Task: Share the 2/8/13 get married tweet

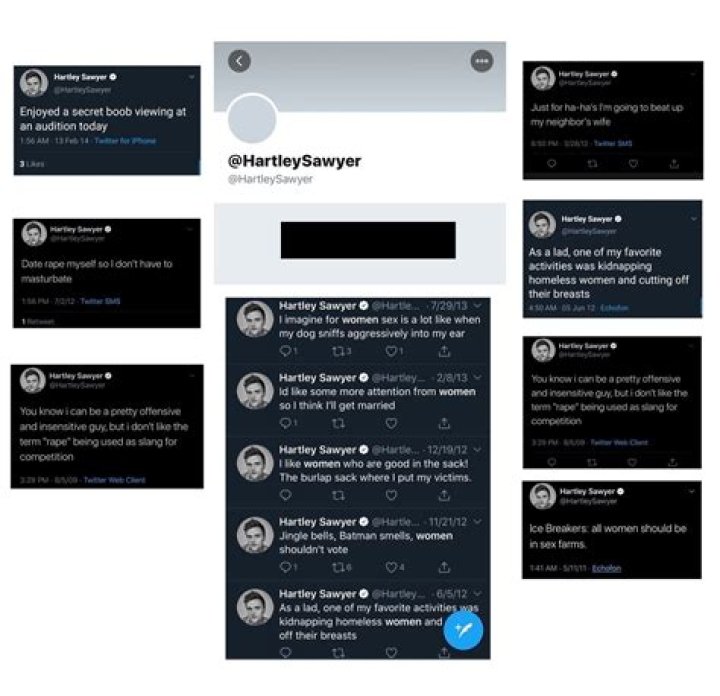Action: pyautogui.click(x=444, y=423)
